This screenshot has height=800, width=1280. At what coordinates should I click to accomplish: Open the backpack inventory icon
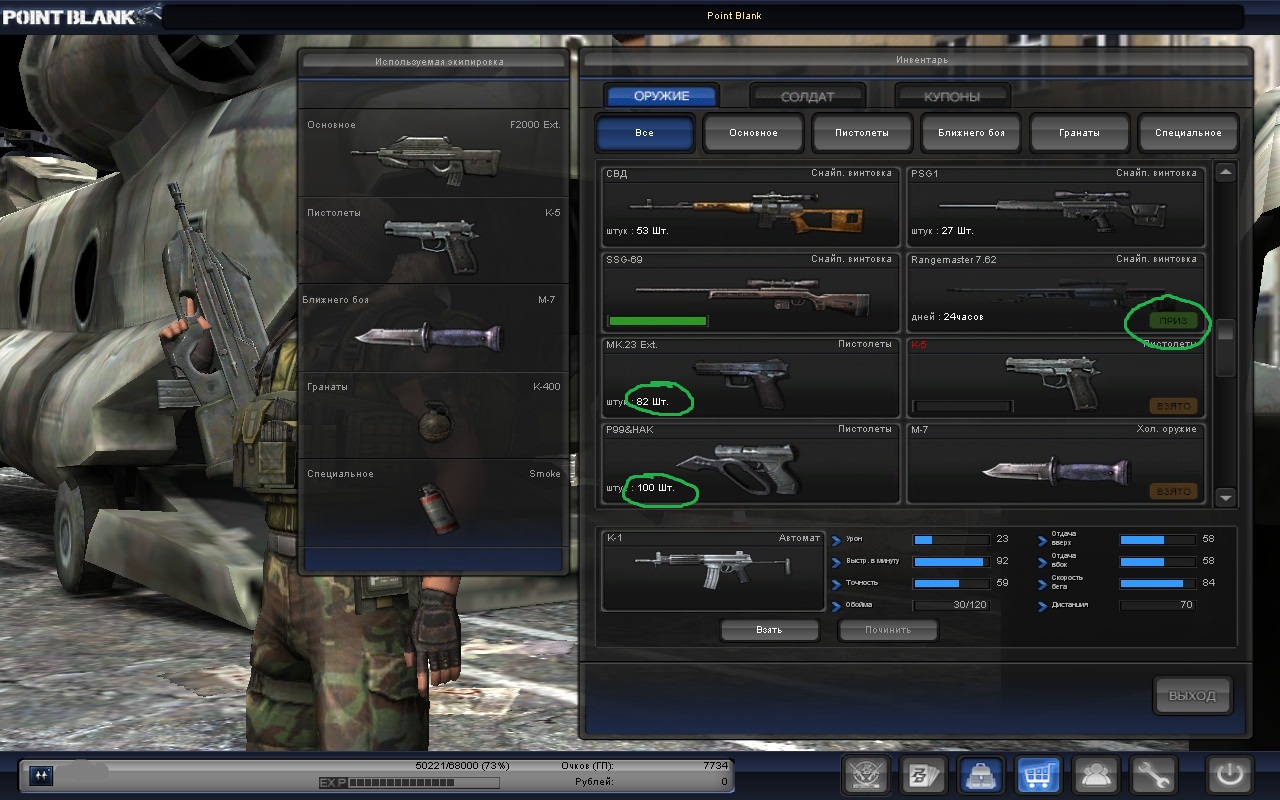pyautogui.click(x=981, y=774)
